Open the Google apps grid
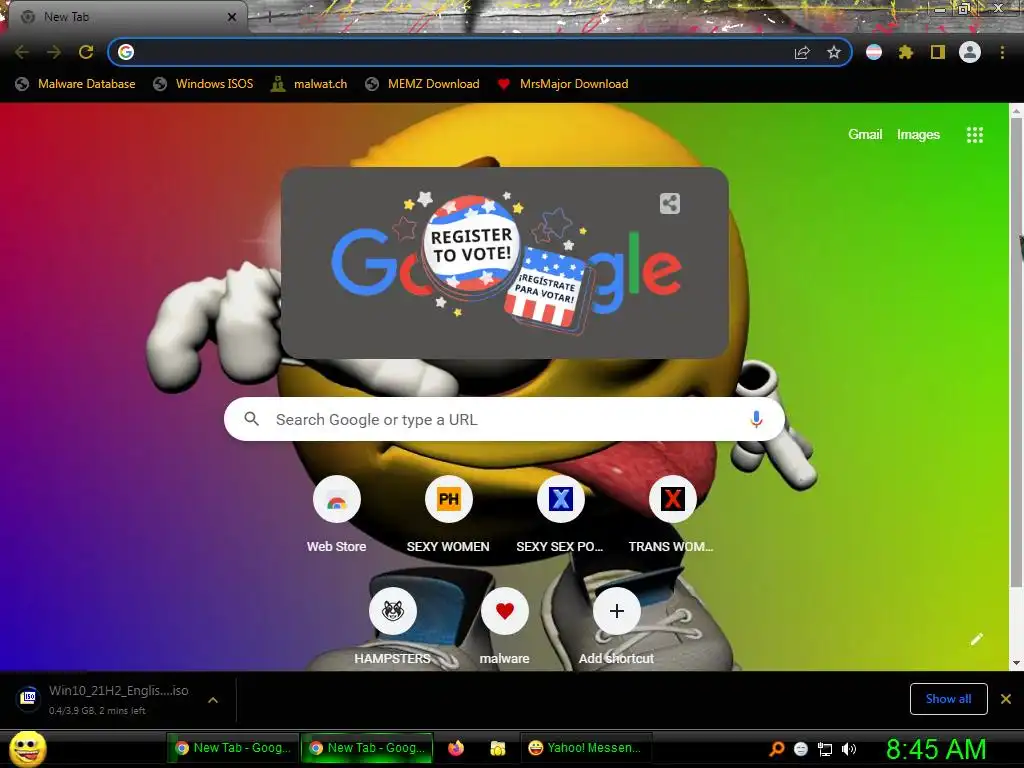 coord(974,135)
